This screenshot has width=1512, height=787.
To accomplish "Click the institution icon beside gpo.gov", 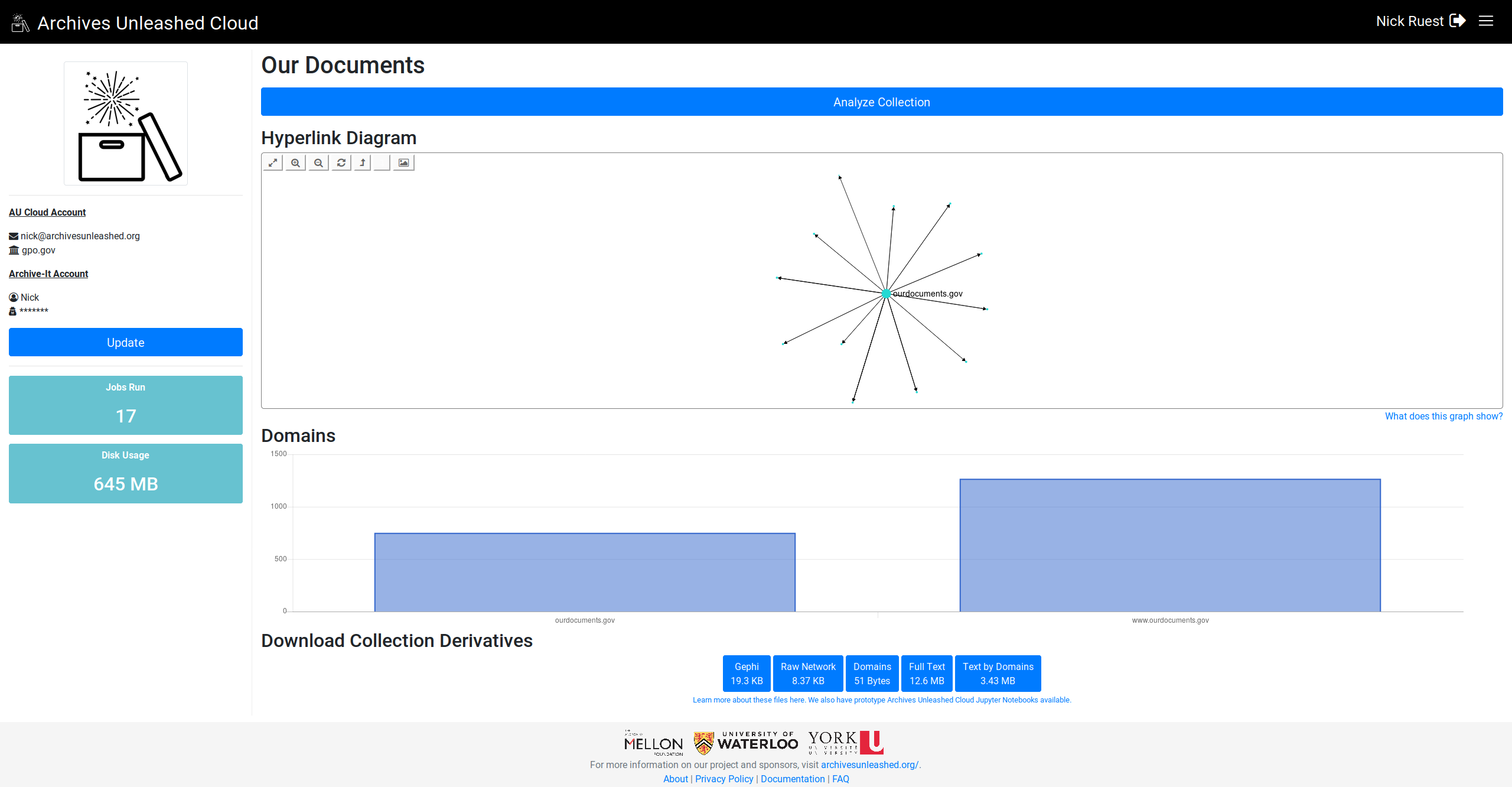I will [14, 250].
